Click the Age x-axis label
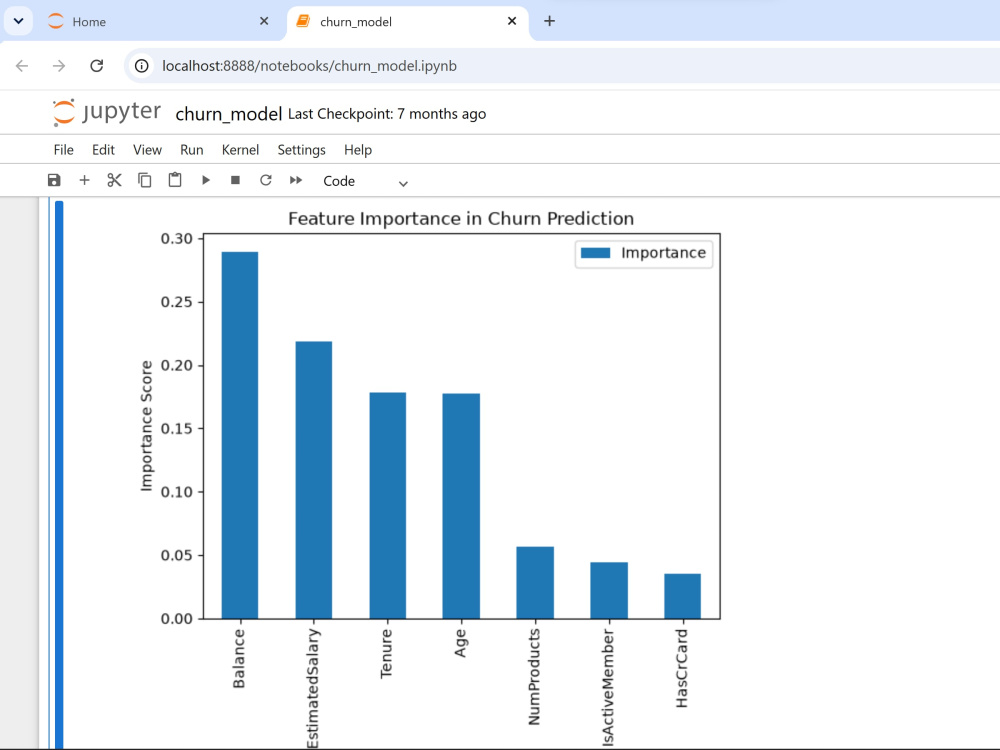Viewport: 1000px width, 750px height. coord(460,643)
